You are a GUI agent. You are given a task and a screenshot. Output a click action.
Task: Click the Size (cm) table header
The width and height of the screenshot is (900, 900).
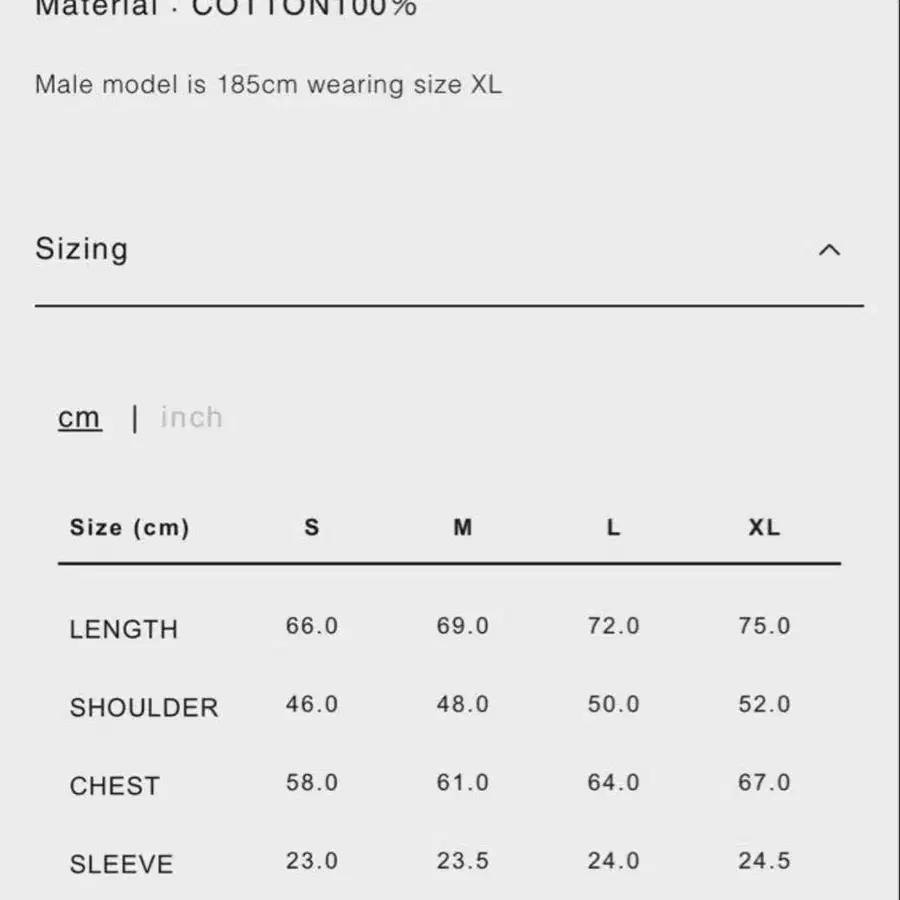[x=129, y=527]
